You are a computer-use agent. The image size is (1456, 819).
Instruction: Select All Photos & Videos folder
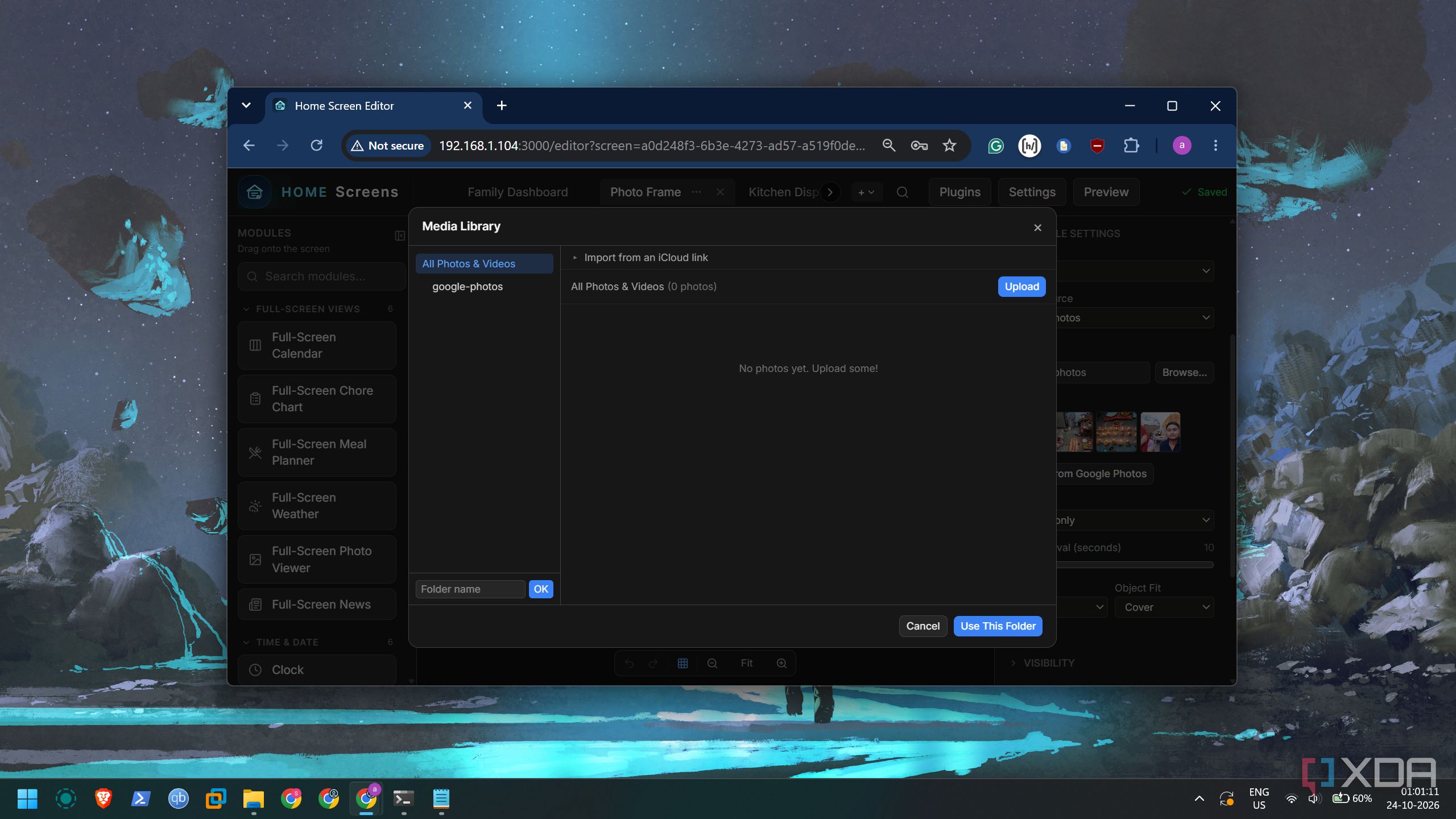tap(484, 264)
